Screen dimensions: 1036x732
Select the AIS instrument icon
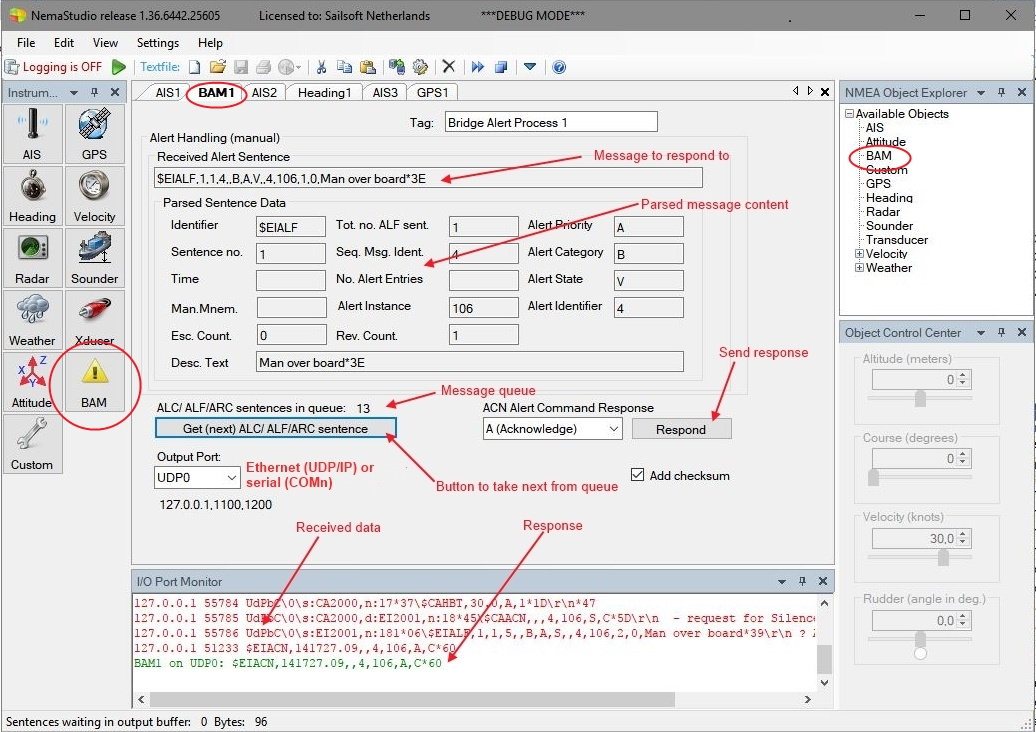coord(32,133)
